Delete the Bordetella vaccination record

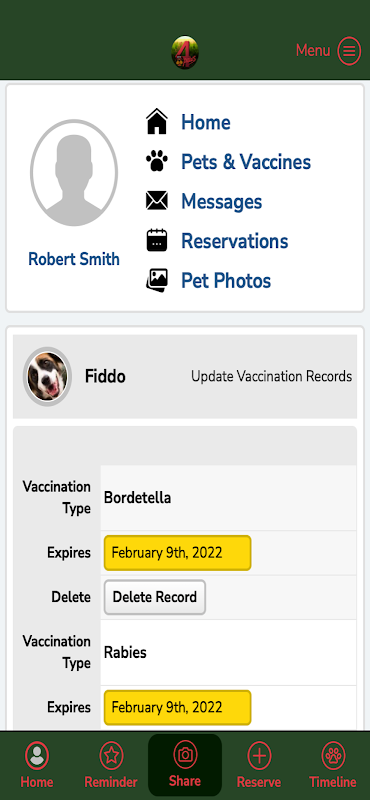point(155,597)
